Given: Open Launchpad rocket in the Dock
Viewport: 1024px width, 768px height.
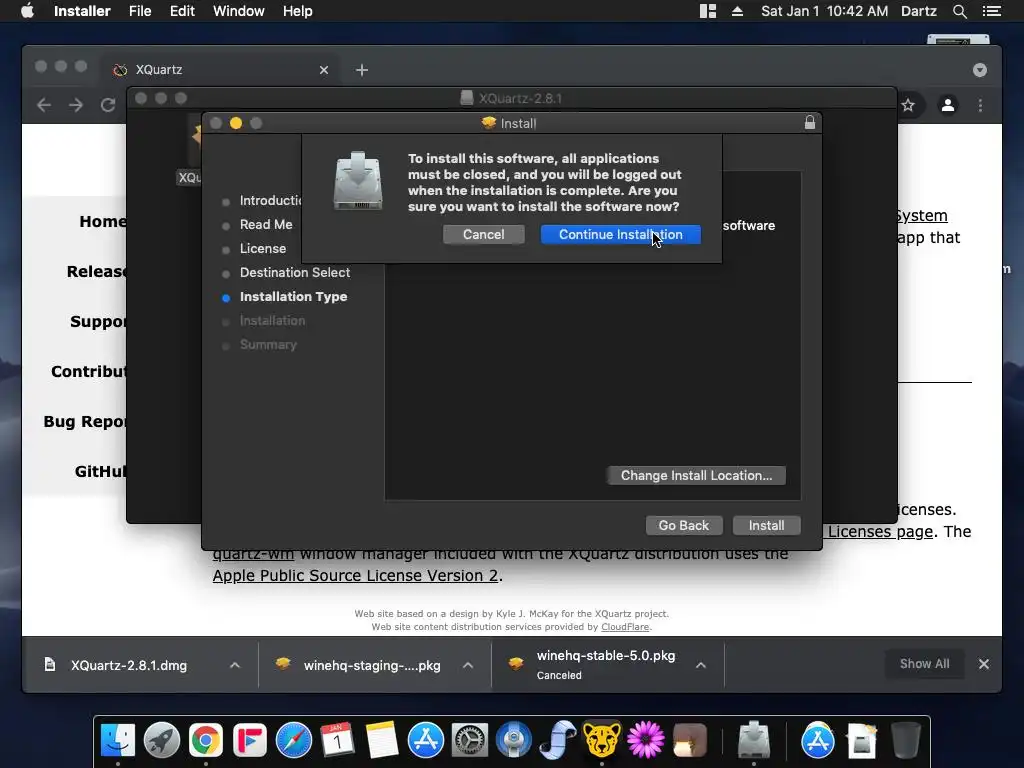Looking at the screenshot, I should pyautogui.click(x=161, y=741).
